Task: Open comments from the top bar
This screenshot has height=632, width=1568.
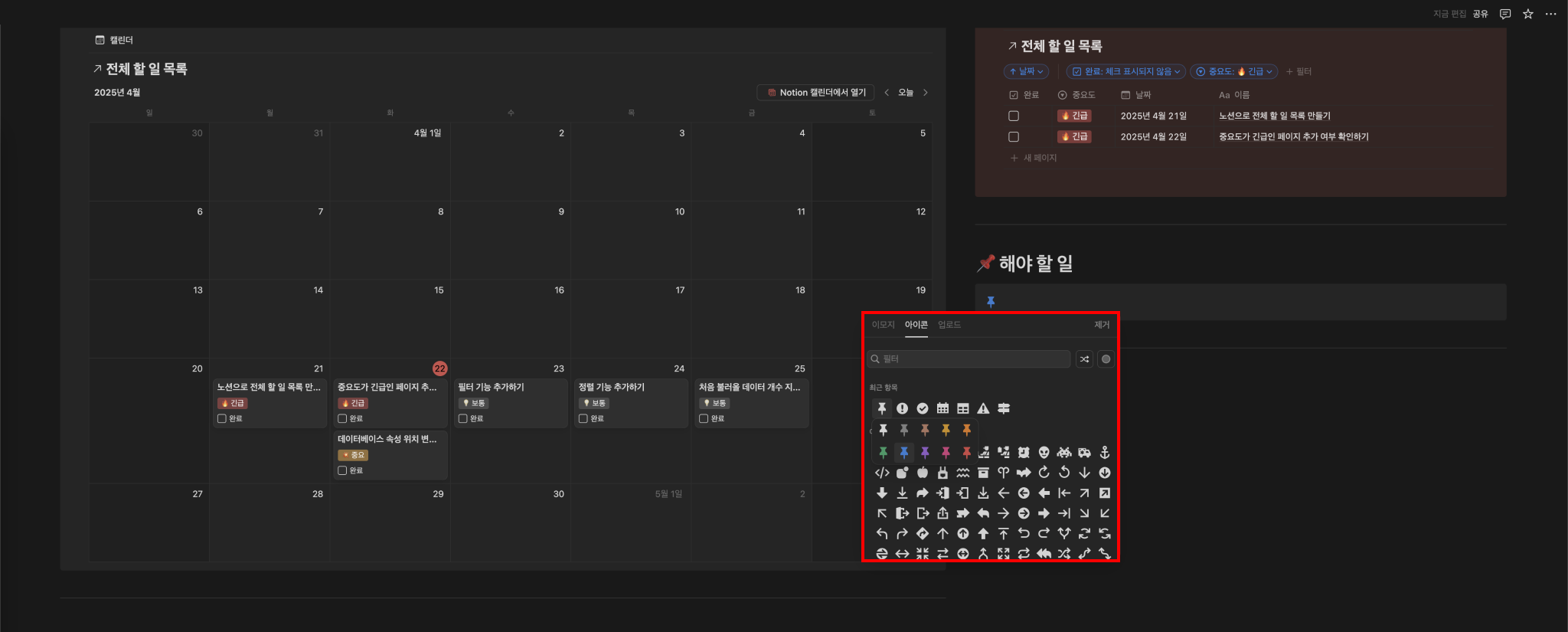Action: (x=1505, y=14)
